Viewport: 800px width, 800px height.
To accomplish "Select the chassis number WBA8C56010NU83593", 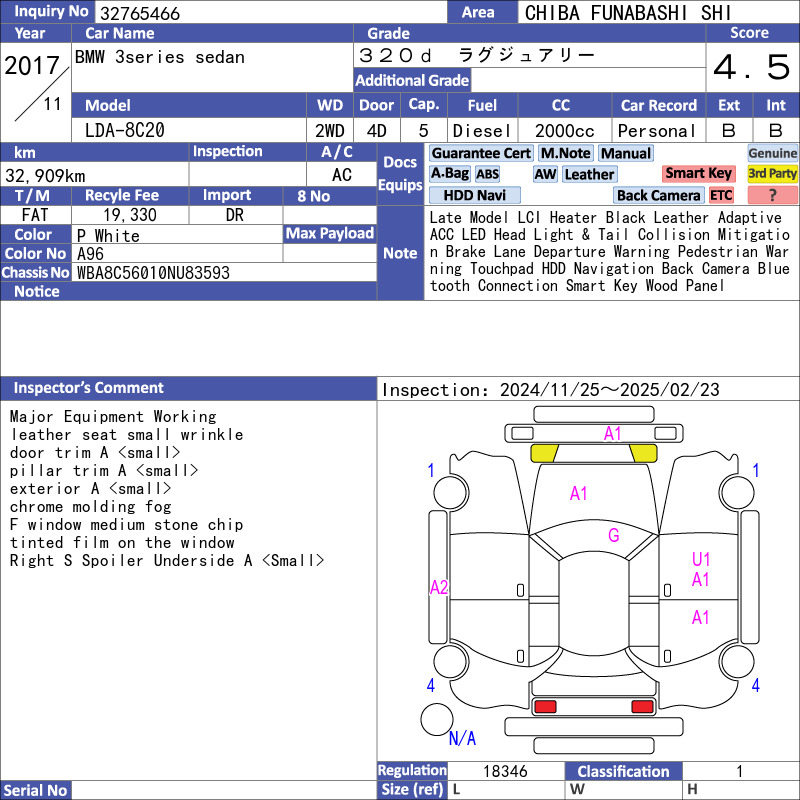I will [x=153, y=272].
